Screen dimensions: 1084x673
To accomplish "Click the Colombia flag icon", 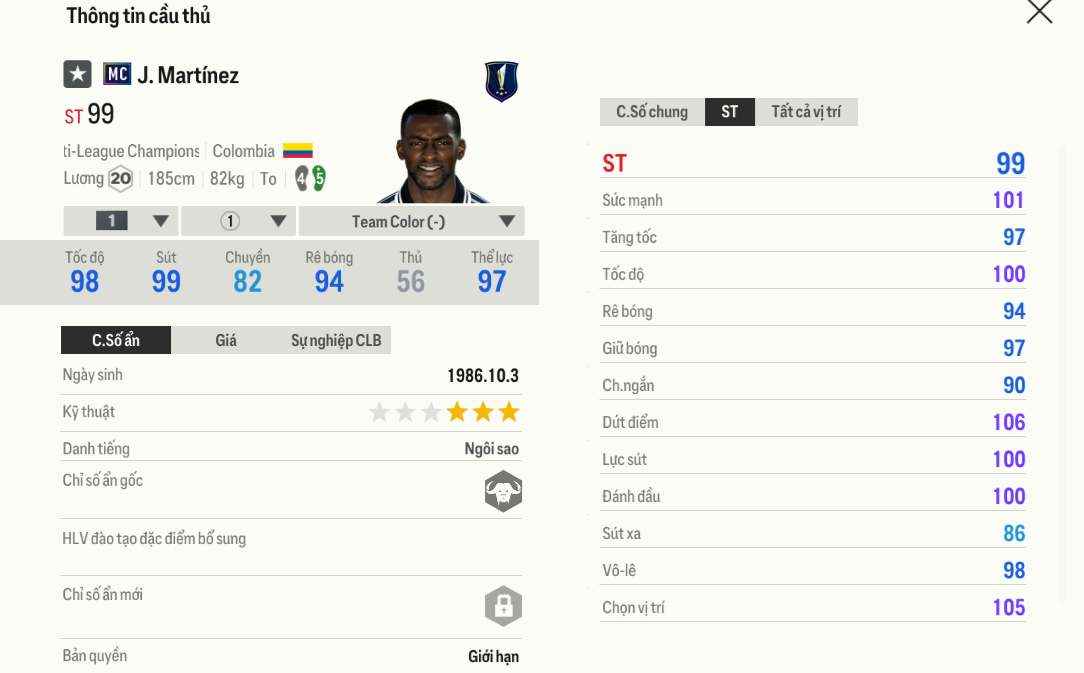I will (x=297, y=151).
